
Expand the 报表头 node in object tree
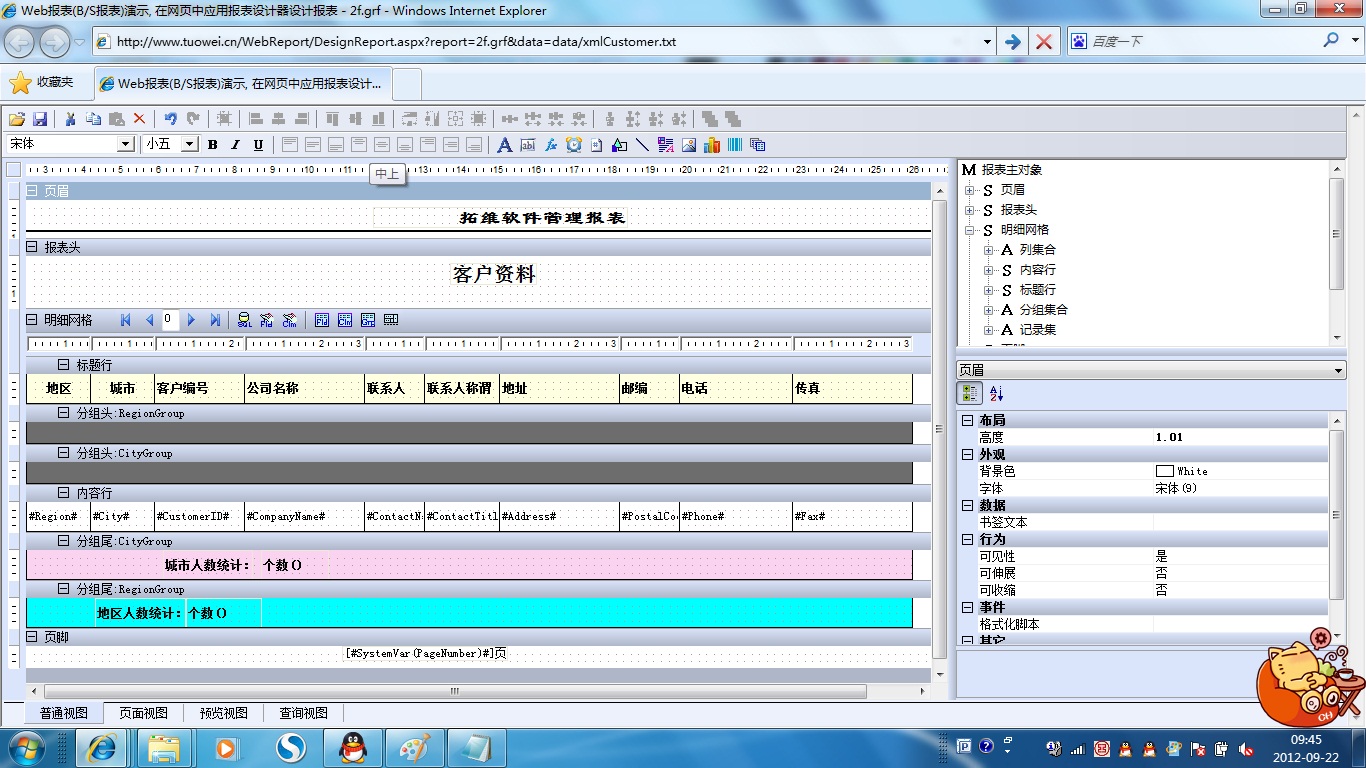969,210
